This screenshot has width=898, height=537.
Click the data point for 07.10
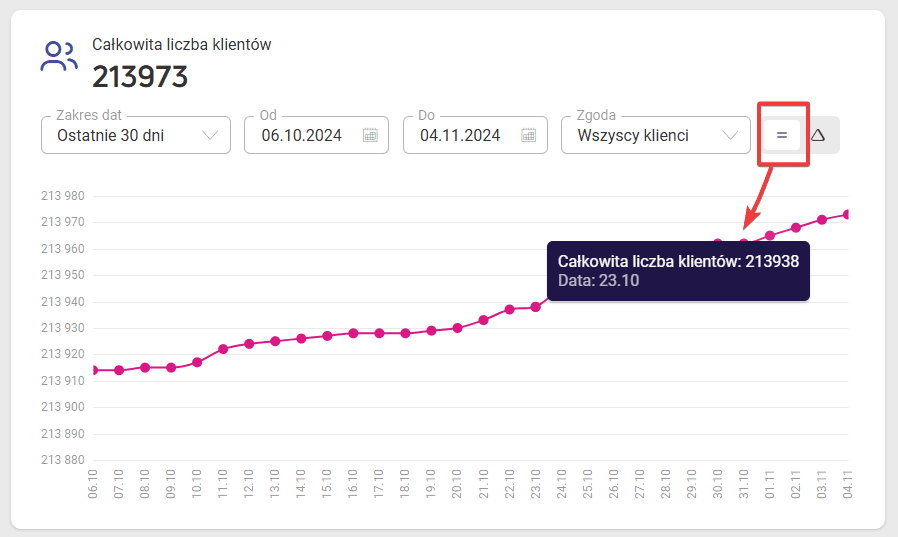coord(119,370)
